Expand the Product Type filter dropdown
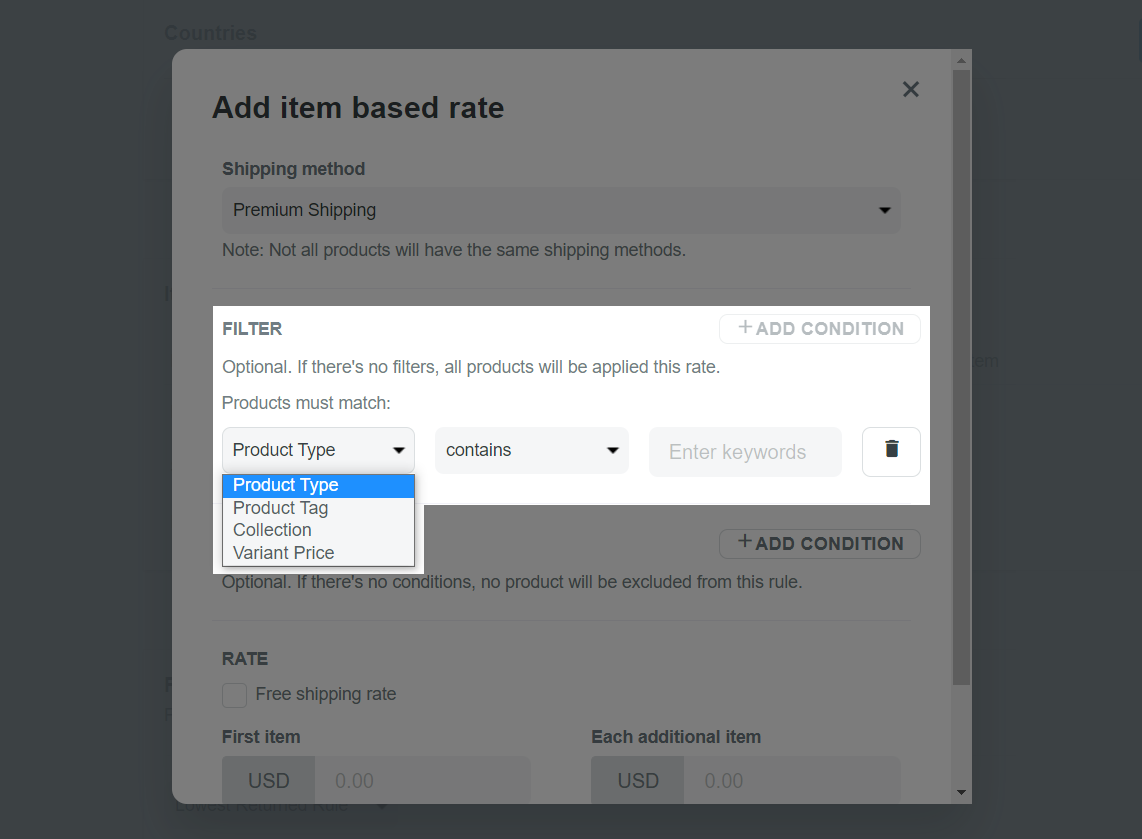Viewport: 1142px width, 839px height. click(x=318, y=450)
